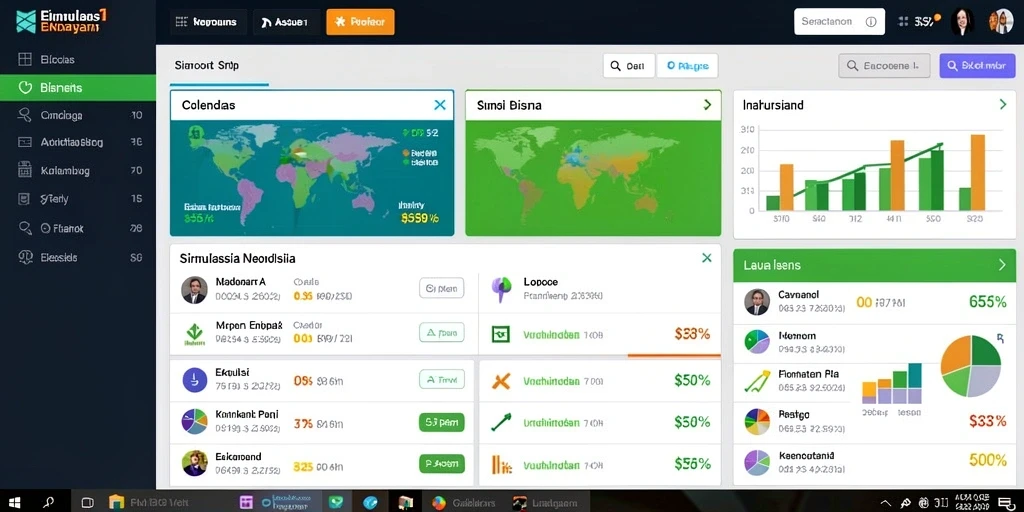Open the Blocias grid icon in sidebar
1024x512 pixels.
[25, 59]
